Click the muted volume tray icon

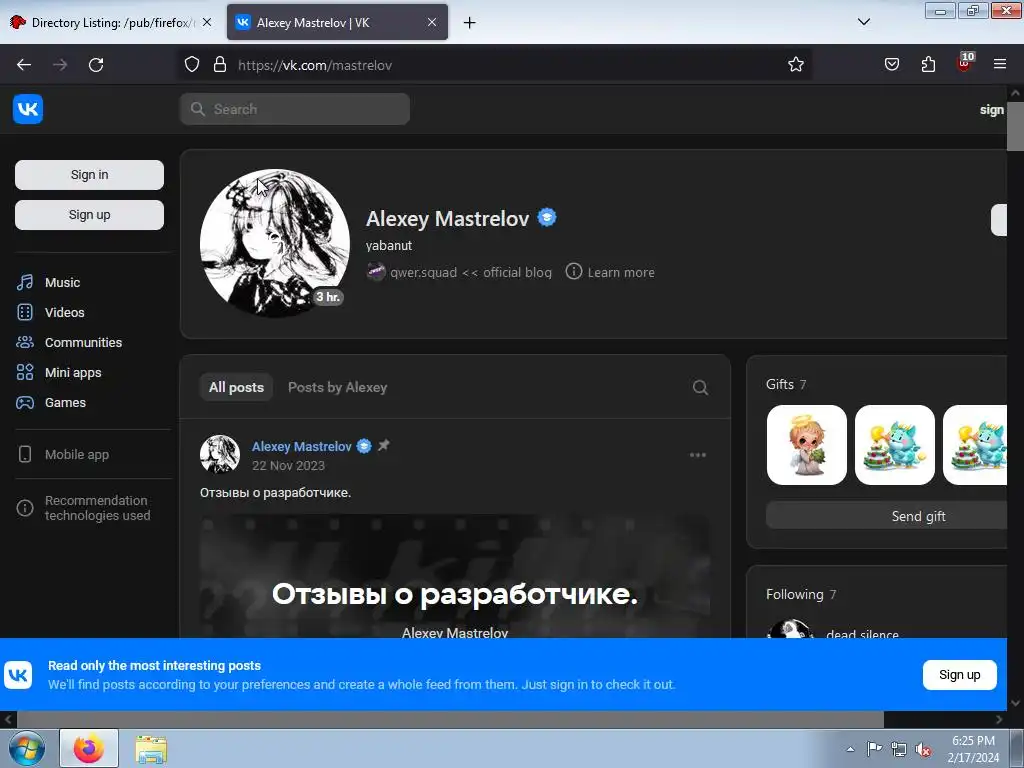pos(923,750)
